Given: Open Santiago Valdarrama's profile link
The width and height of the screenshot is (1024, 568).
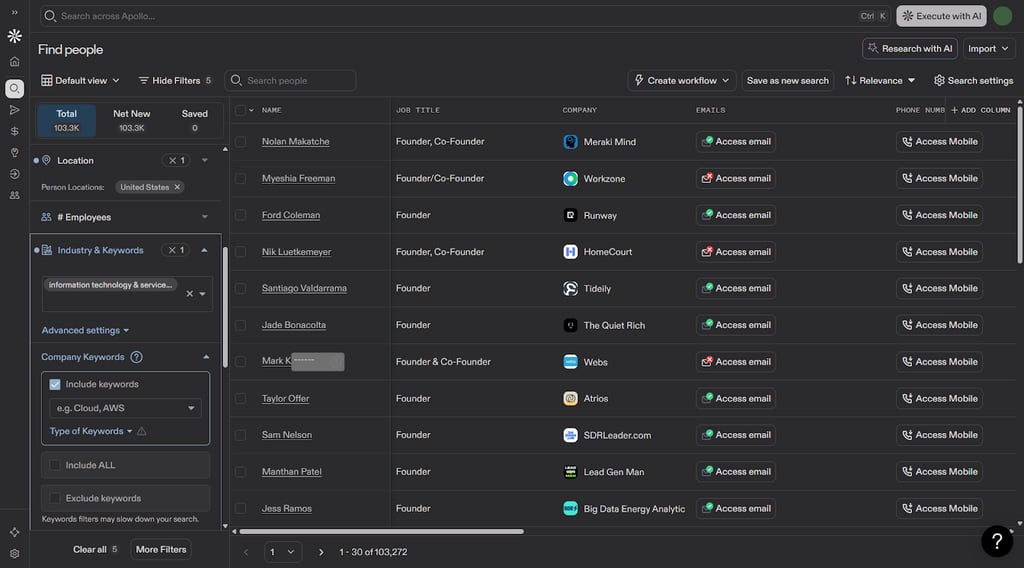Looking at the screenshot, I should tap(304, 288).
